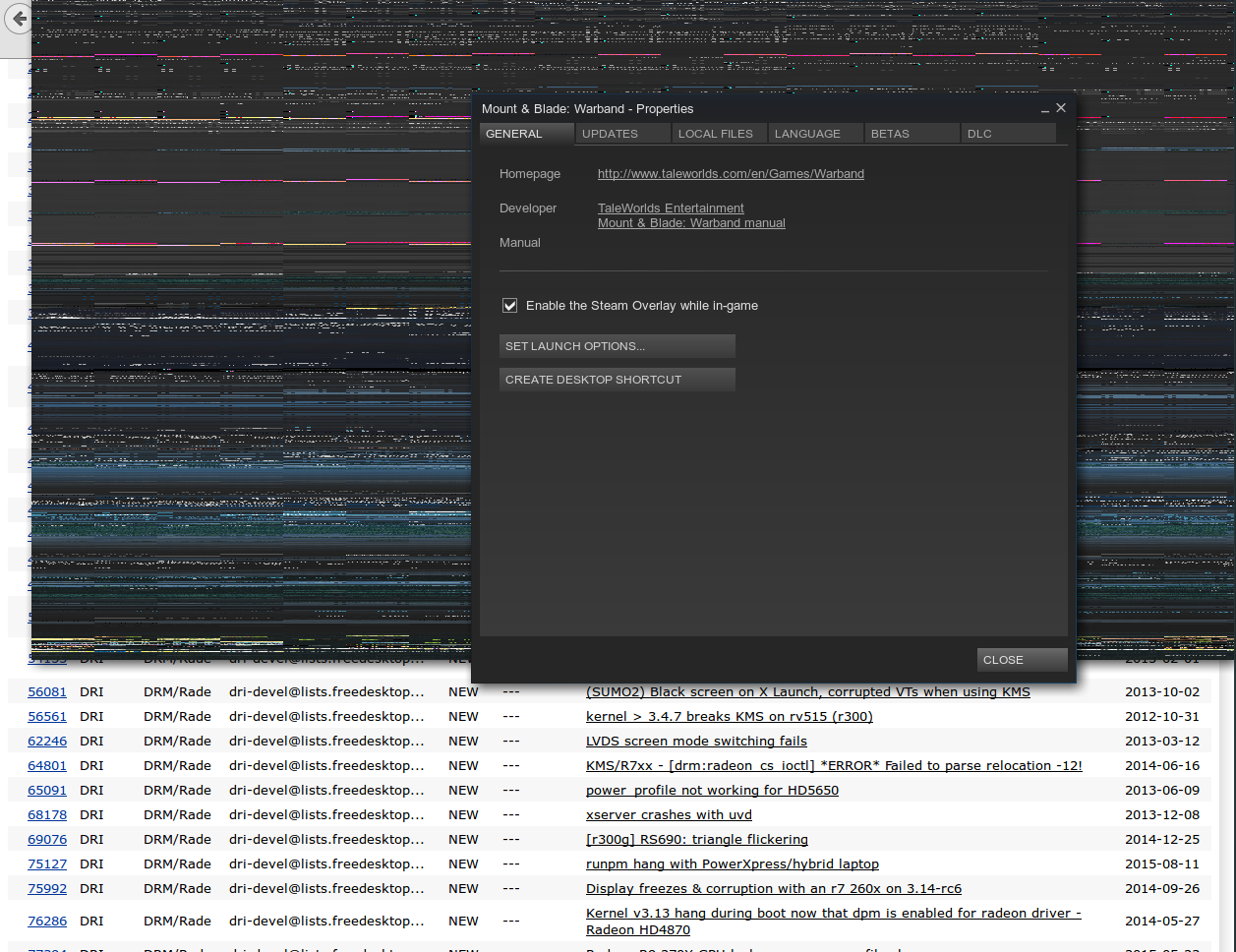This screenshot has width=1236, height=952.
Task: Open the taleworlds.com Warband homepage link
Action: pos(731,174)
